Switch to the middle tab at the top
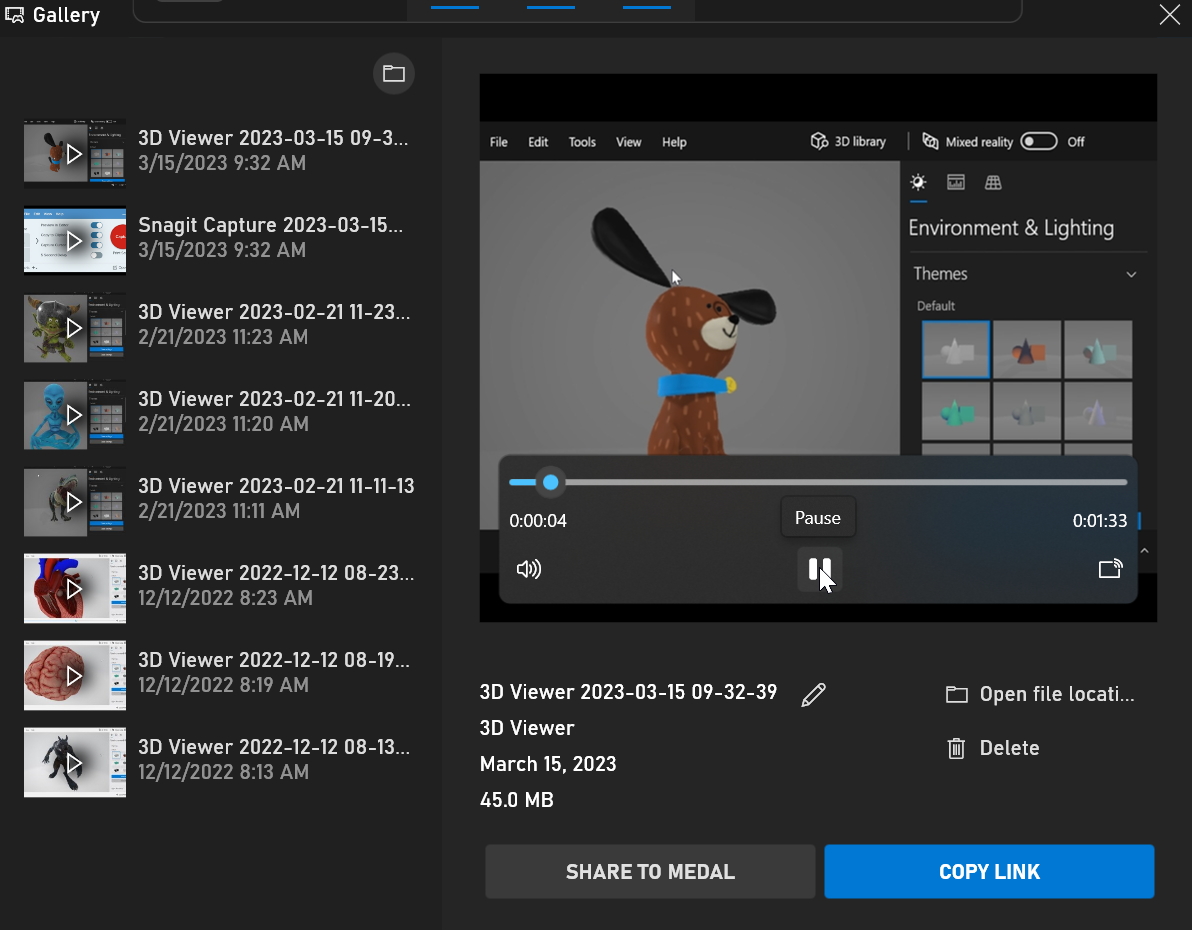The width and height of the screenshot is (1192, 930). [x=550, y=8]
